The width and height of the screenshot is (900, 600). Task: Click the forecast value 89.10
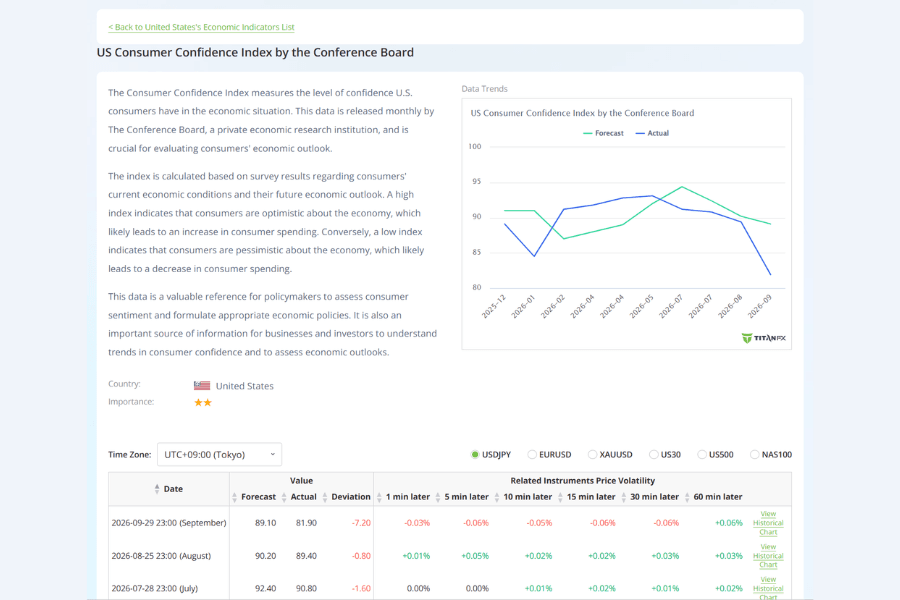tap(265, 523)
